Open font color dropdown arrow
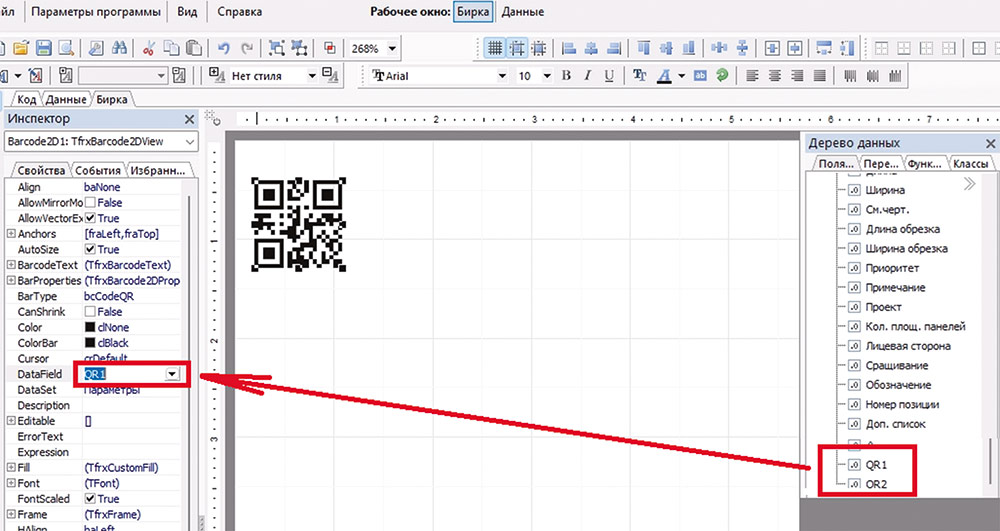 [682, 76]
